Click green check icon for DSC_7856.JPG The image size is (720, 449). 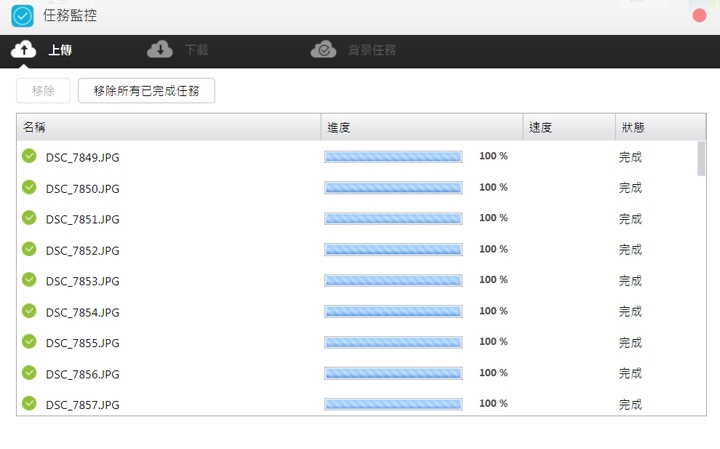(29, 373)
